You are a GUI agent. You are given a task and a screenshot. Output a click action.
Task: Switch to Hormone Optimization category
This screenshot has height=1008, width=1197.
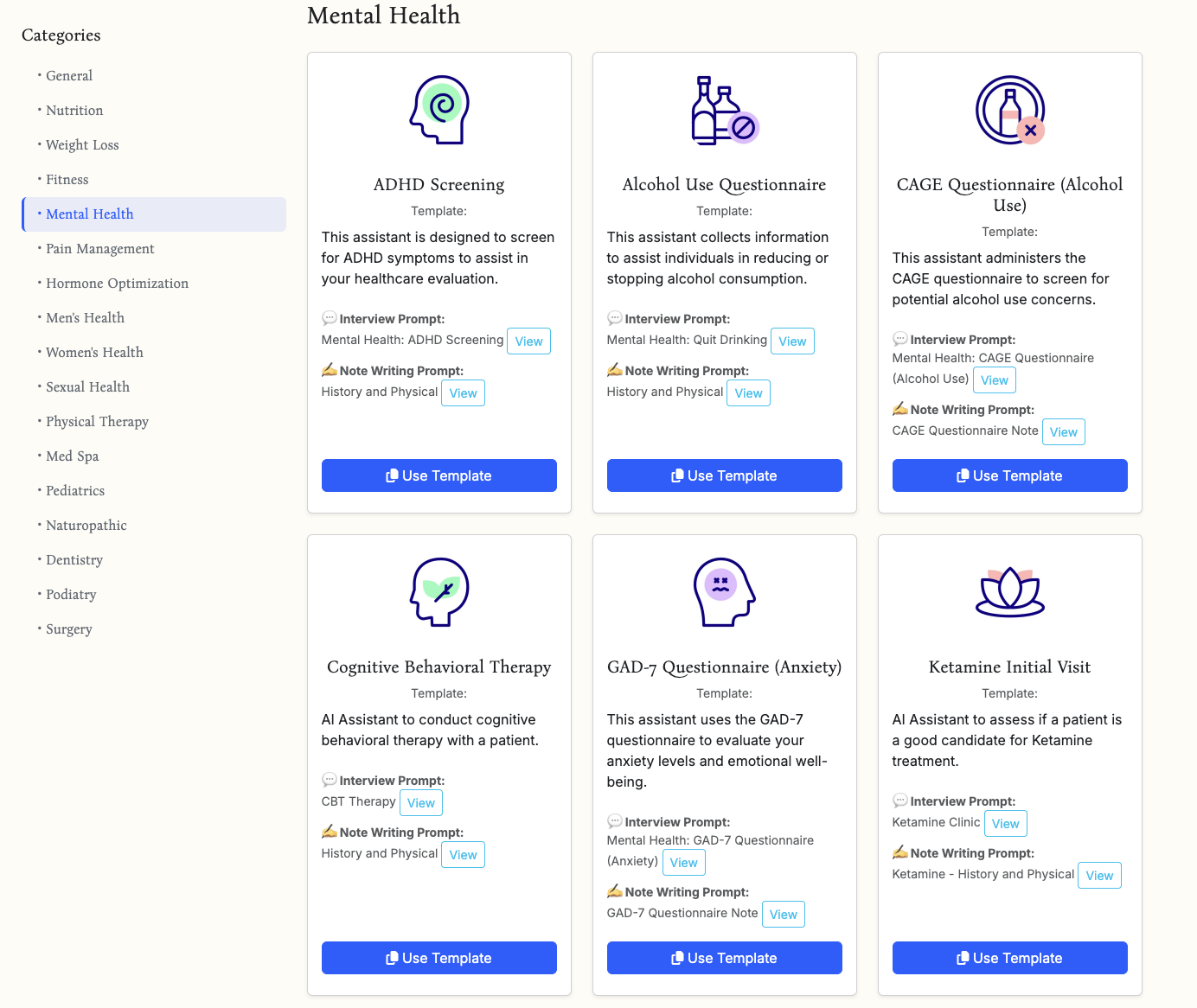pyautogui.click(x=117, y=284)
